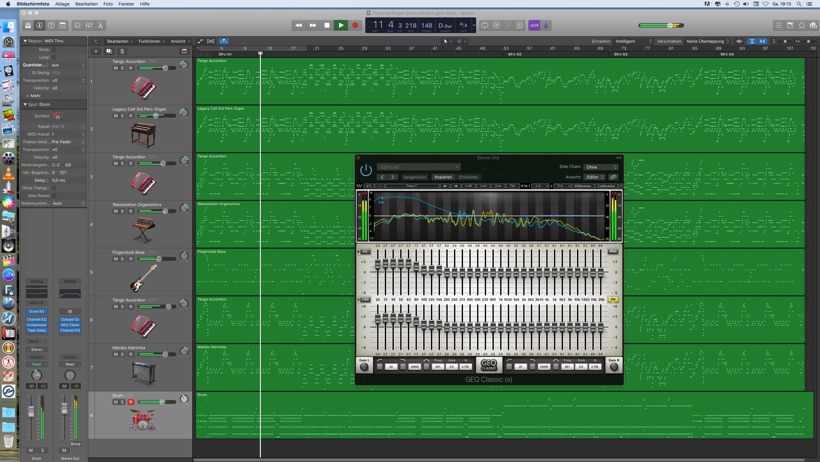Open the Einrasten Intelligent dropdown

pos(634,41)
